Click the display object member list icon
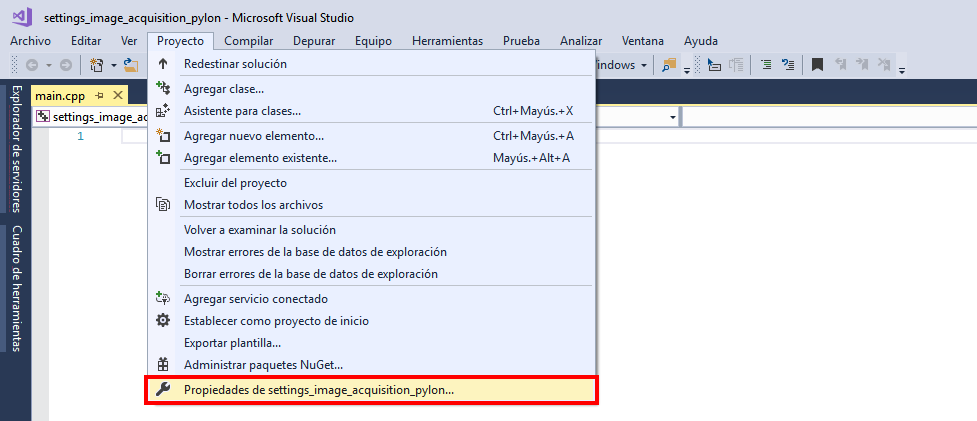 715,64
